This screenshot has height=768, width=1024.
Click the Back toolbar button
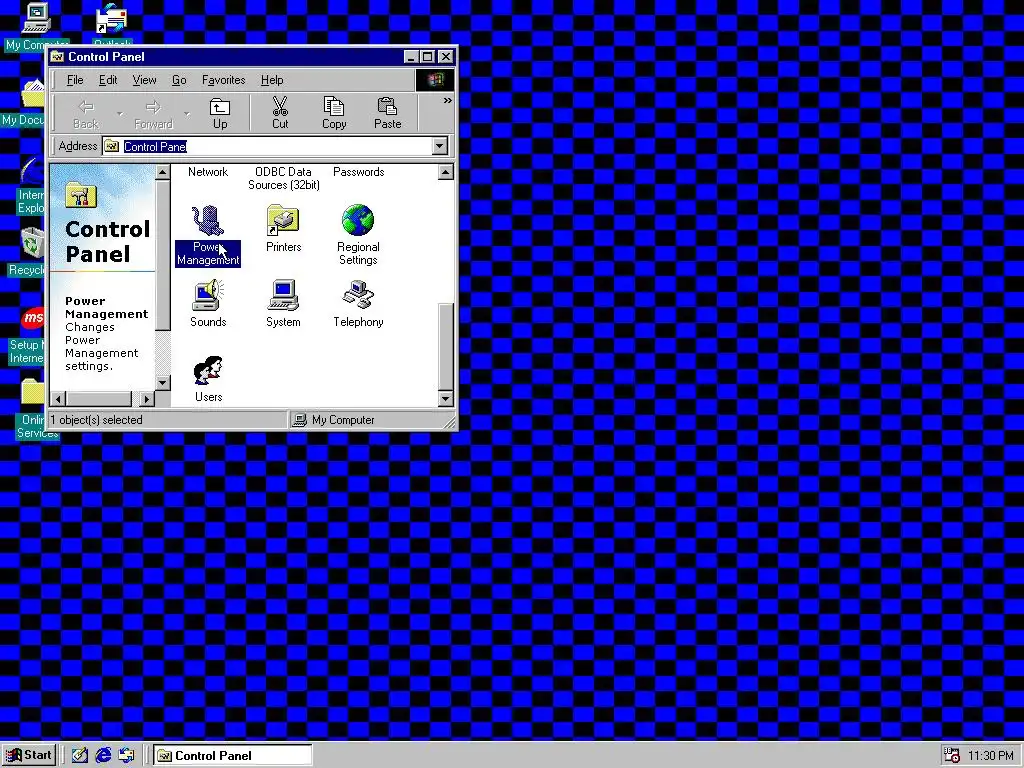point(86,114)
